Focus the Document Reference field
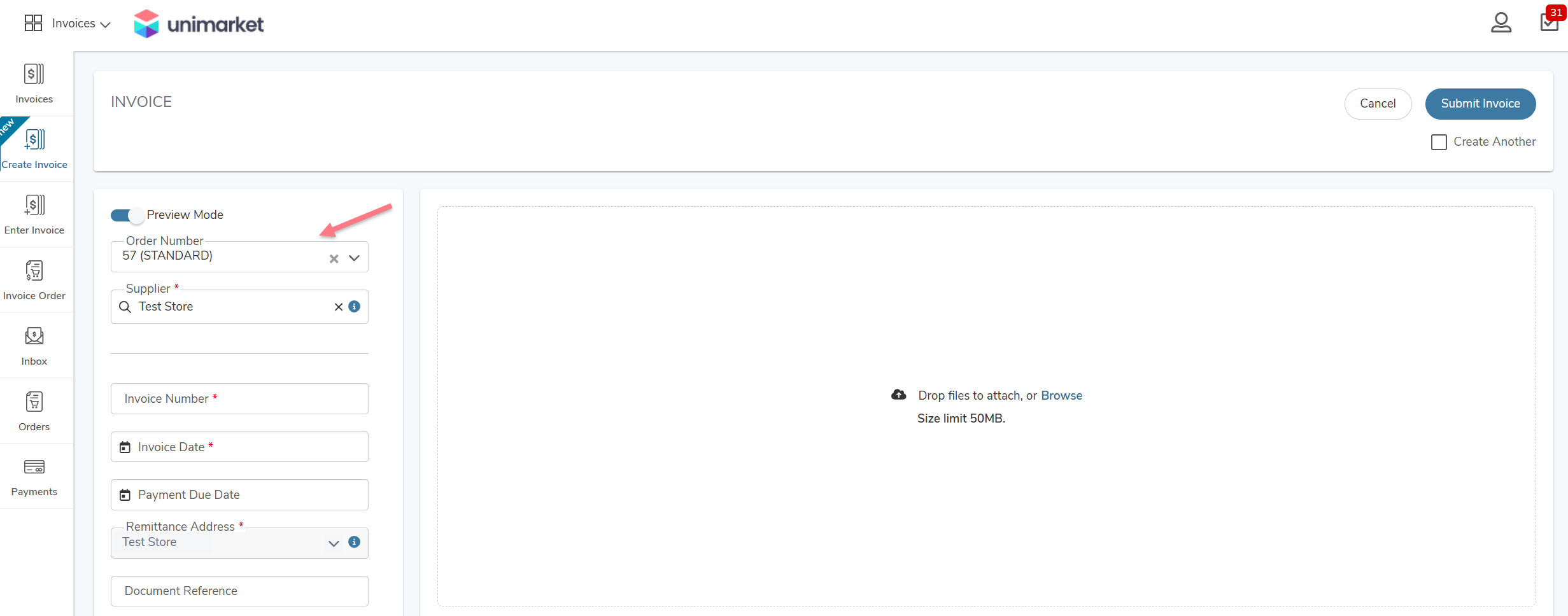 point(239,591)
